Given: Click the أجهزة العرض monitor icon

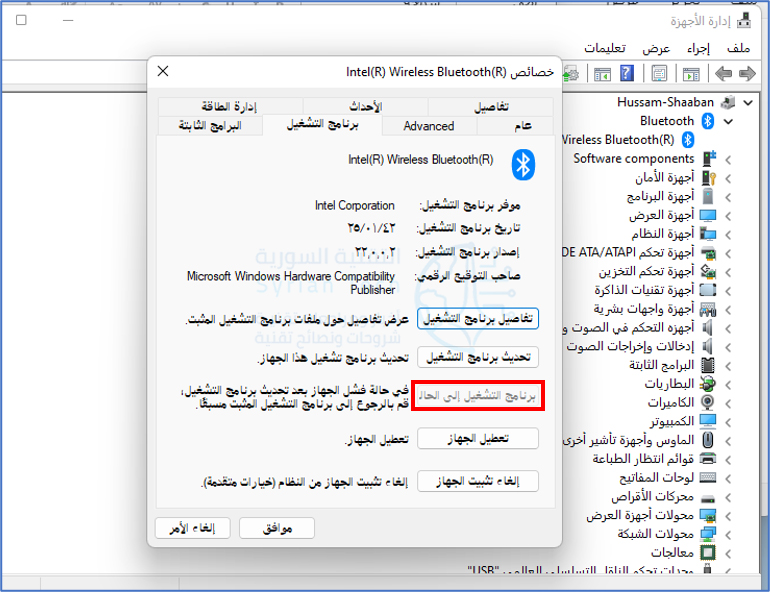Looking at the screenshot, I should (708, 215).
